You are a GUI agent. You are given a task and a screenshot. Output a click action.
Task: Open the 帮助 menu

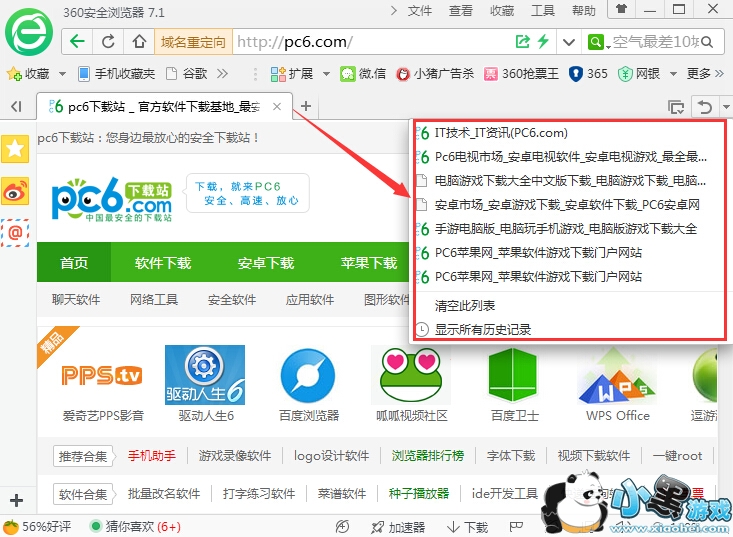(x=584, y=11)
